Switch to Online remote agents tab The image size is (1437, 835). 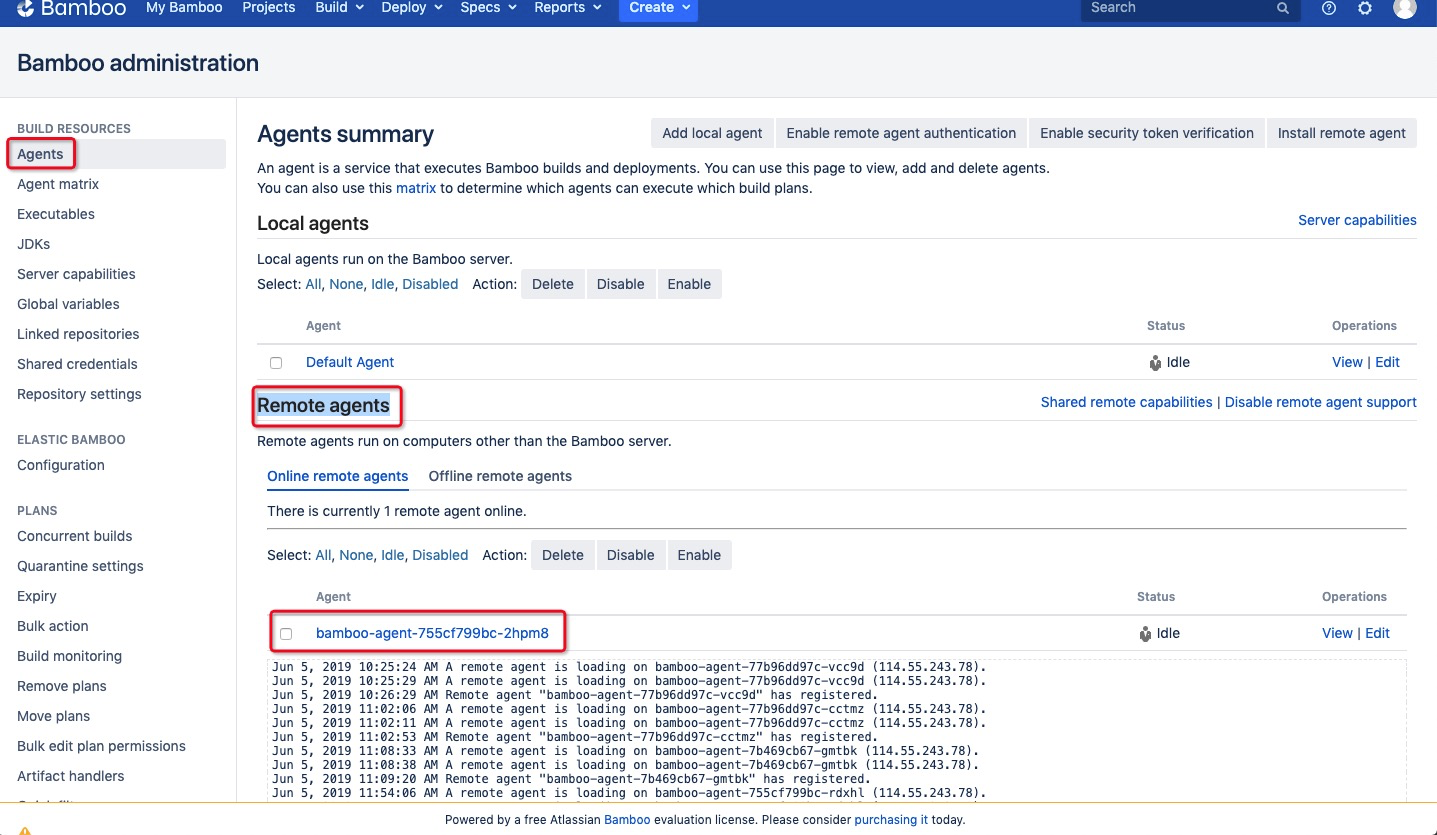click(338, 476)
